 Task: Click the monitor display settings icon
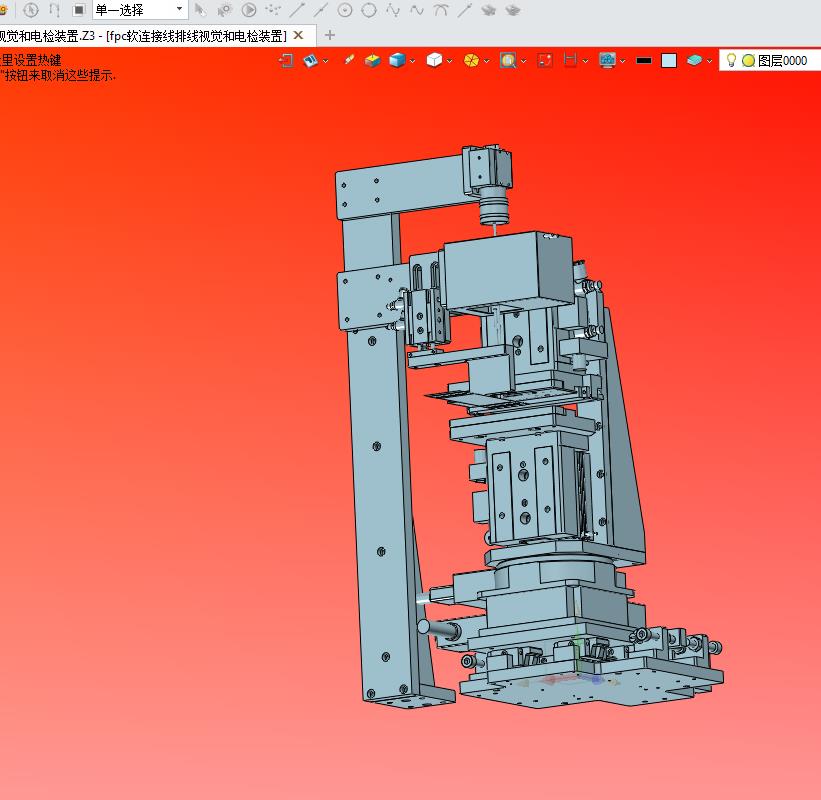point(607,60)
